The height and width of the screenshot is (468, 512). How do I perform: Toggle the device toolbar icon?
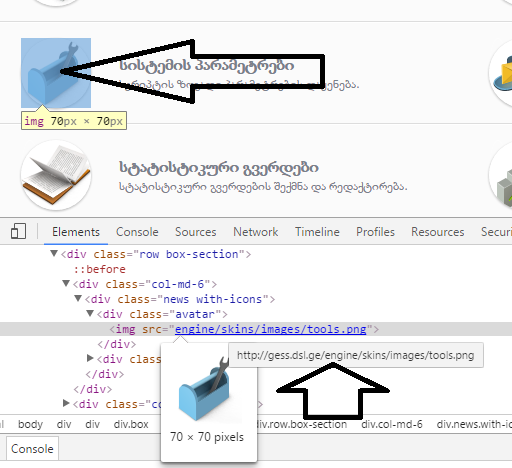pyautogui.click(x=18, y=231)
